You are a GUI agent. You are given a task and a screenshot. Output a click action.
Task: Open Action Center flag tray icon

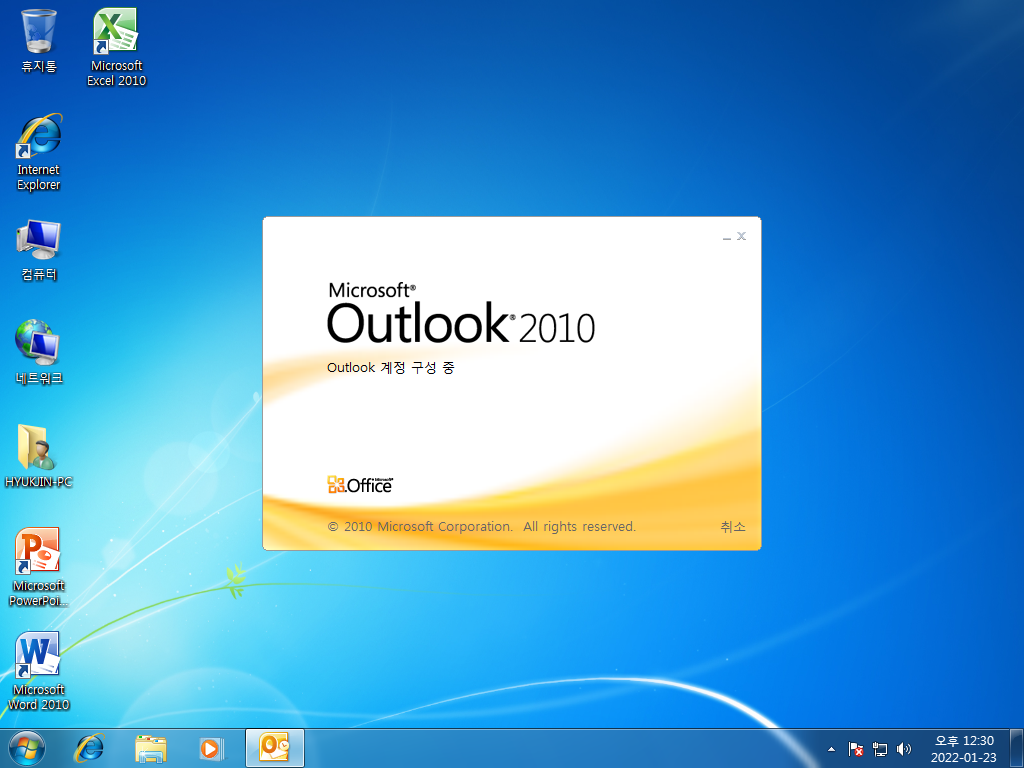point(856,749)
